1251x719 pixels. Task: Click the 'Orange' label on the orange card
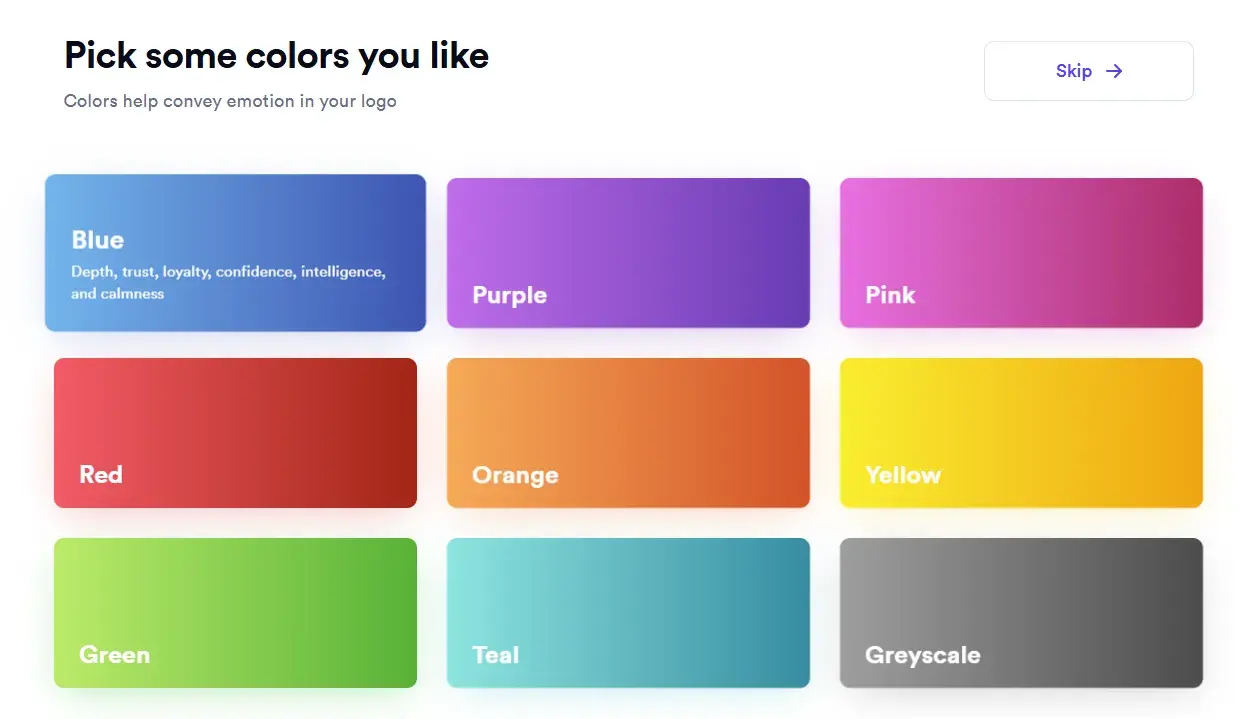(x=514, y=475)
